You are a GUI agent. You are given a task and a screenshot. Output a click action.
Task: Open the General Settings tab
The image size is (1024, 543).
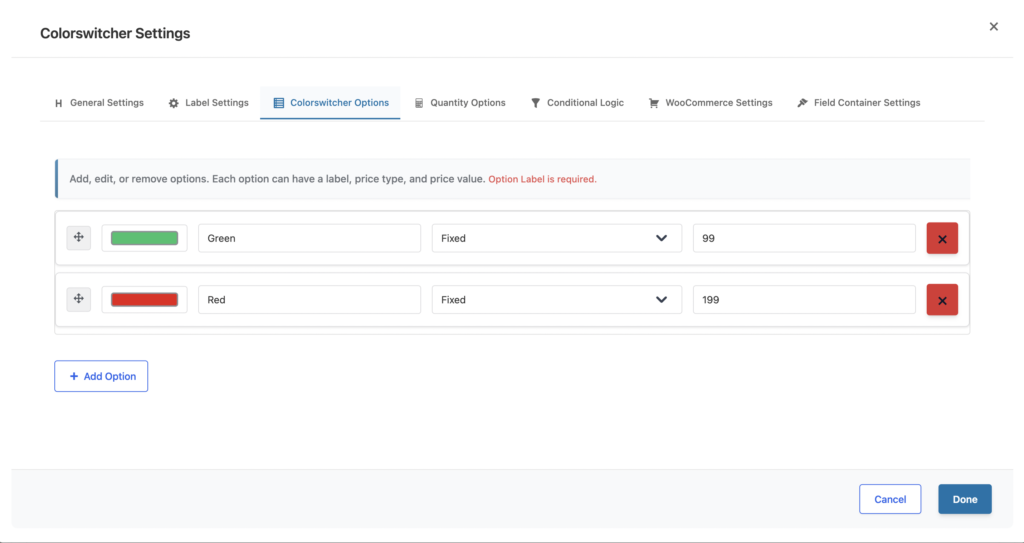pyautogui.click(x=99, y=103)
